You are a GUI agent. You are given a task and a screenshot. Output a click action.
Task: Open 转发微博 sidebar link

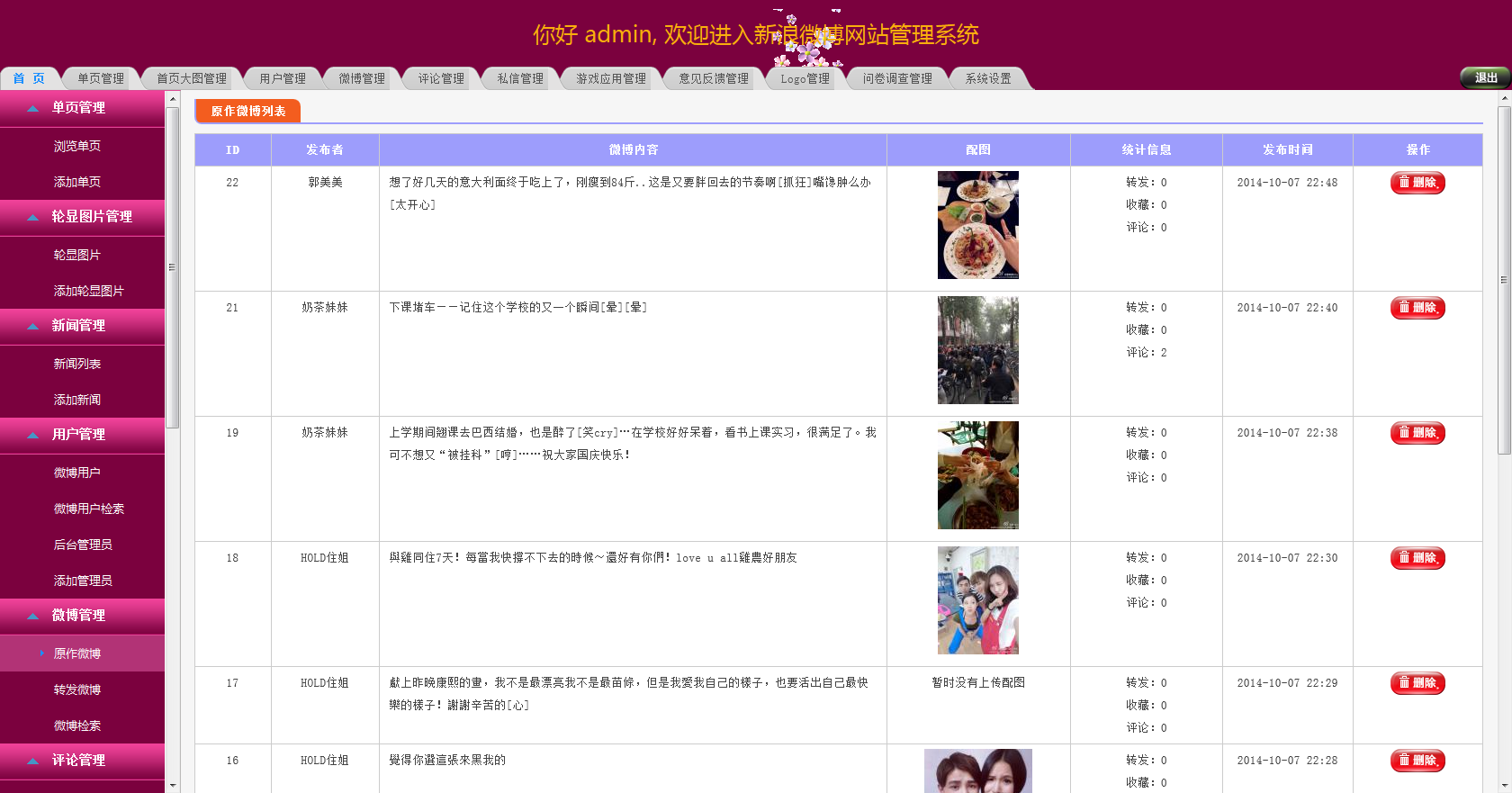(x=77, y=689)
